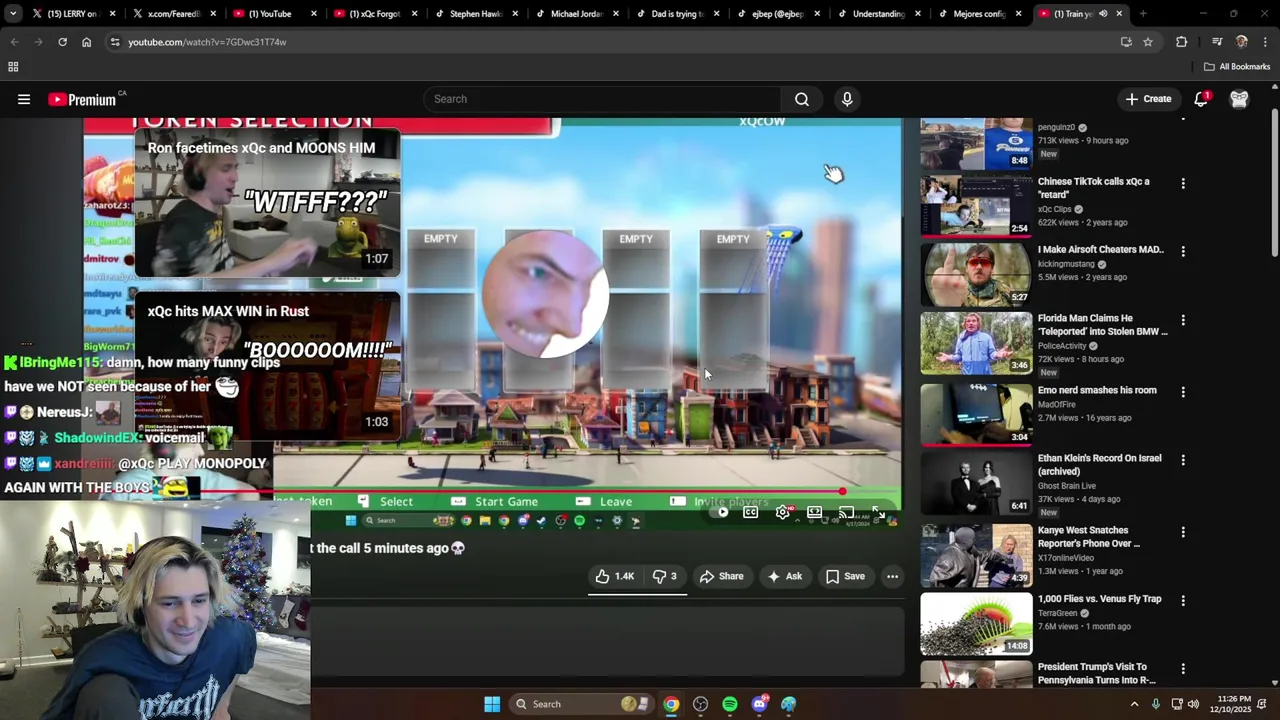The image size is (1280, 720).
Task: Open Discord from the taskbar
Action: pyautogui.click(x=760, y=704)
